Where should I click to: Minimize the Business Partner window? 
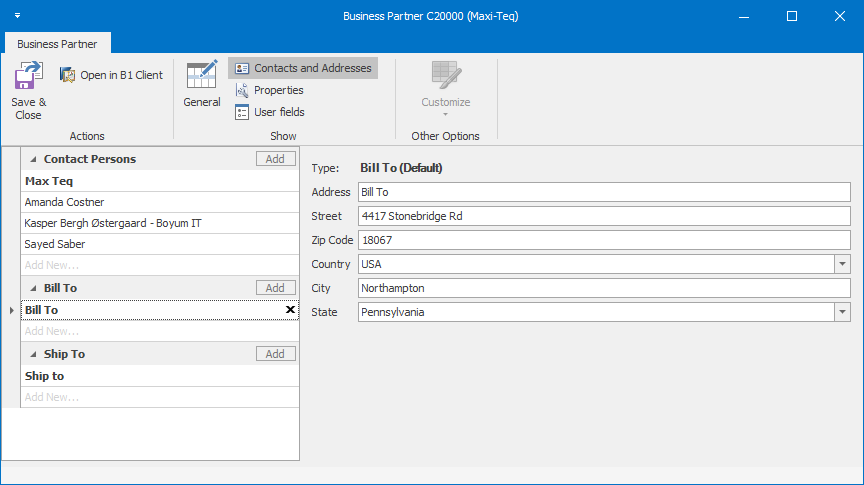coord(744,16)
